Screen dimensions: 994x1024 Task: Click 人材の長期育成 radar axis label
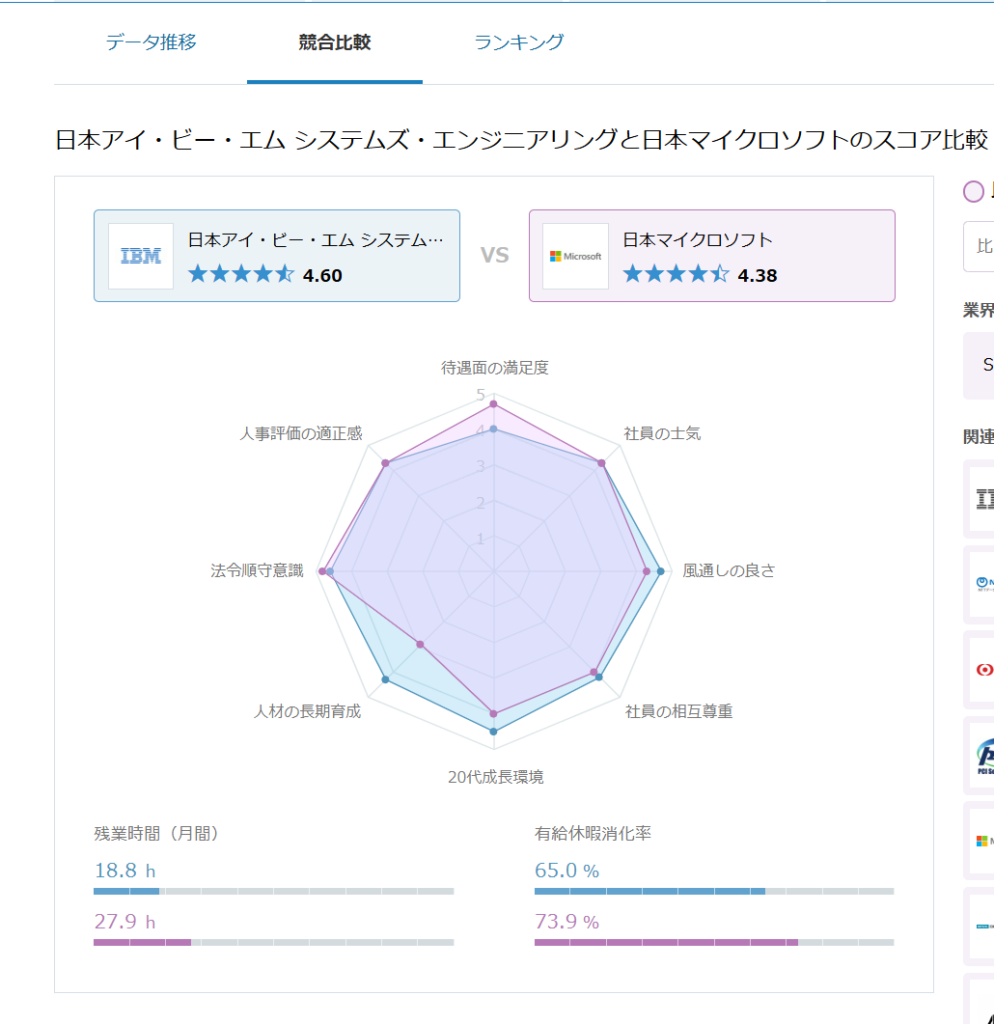tap(307, 711)
